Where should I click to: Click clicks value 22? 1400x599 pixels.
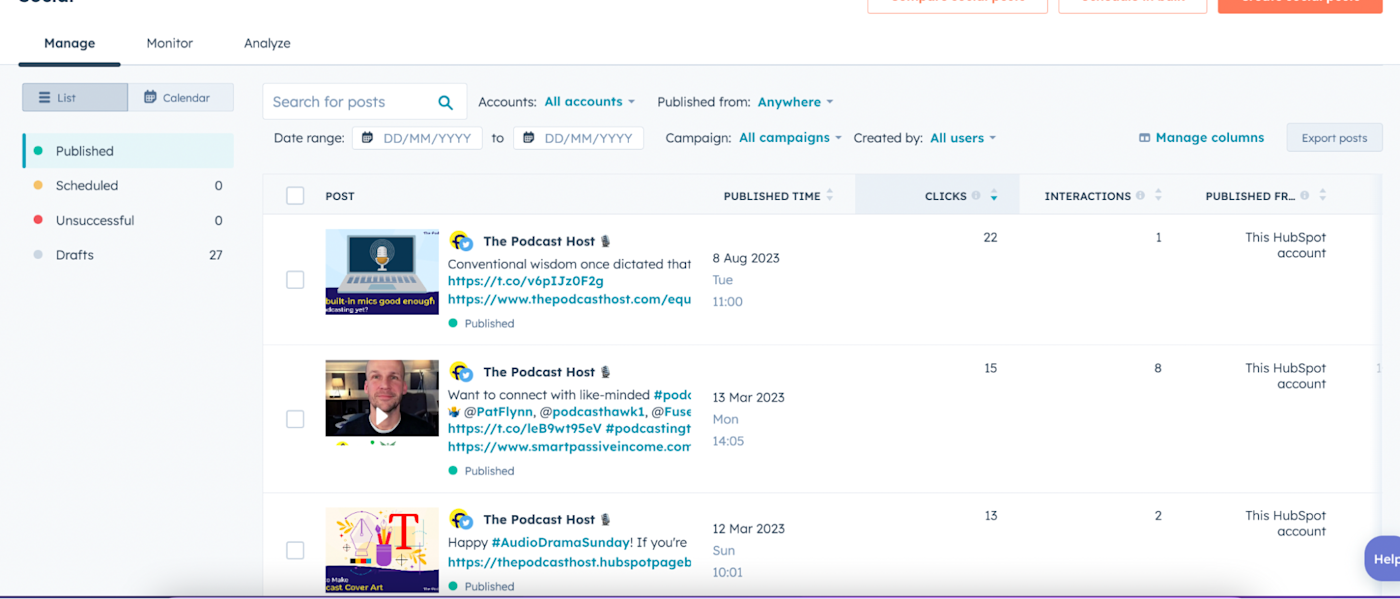tap(990, 237)
